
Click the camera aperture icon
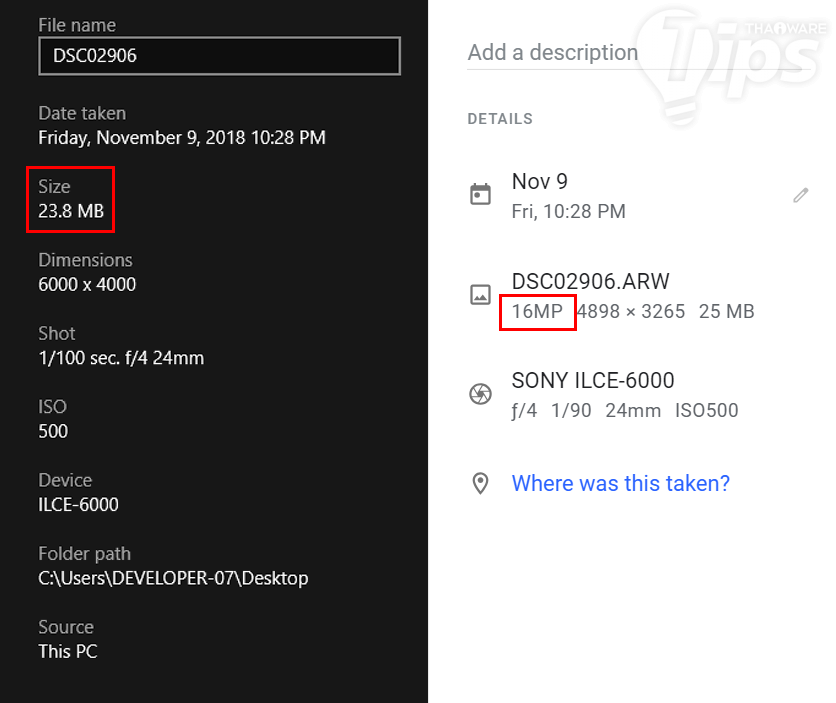[480, 394]
